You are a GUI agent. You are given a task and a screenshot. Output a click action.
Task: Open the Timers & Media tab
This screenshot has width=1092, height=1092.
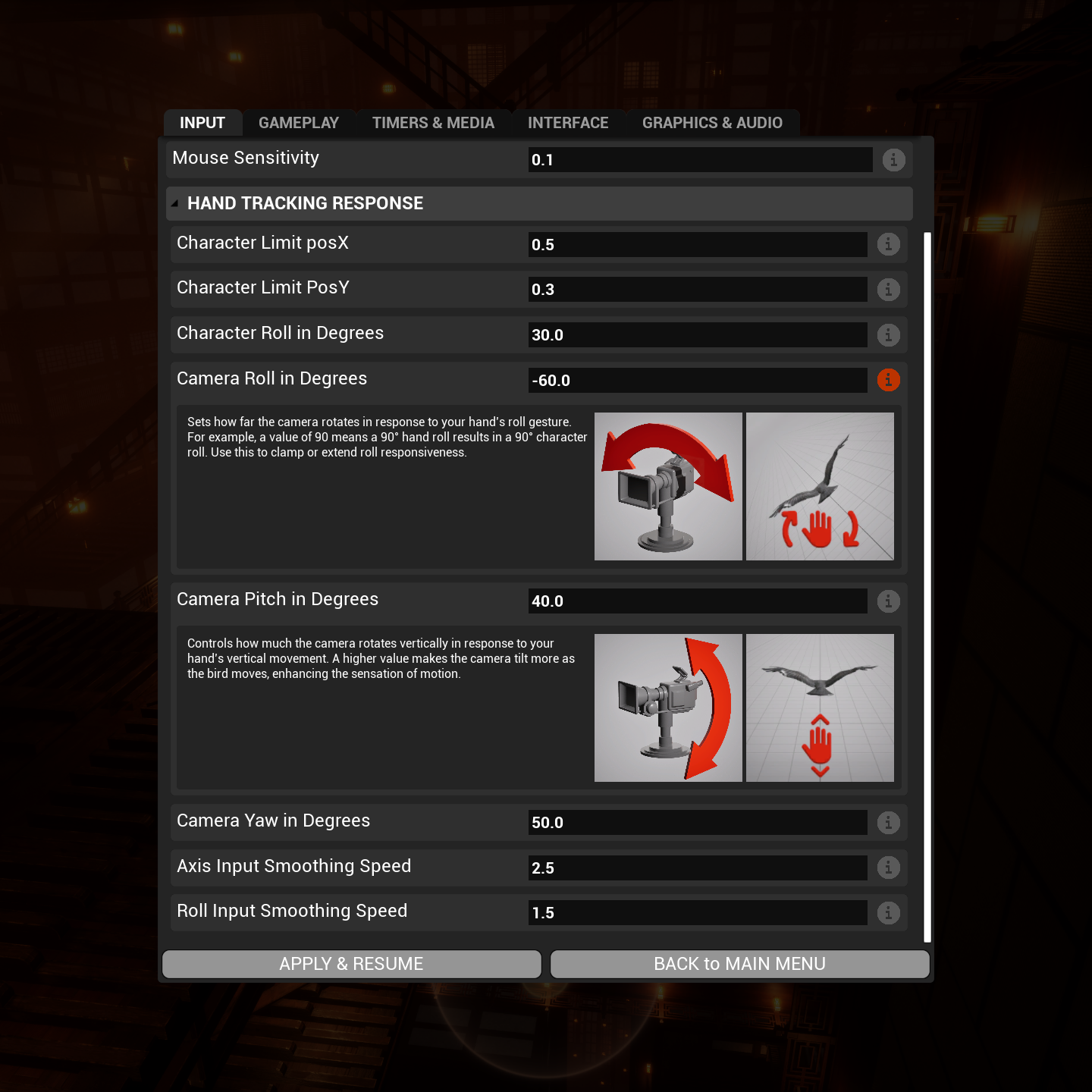(x=433, y=123)
